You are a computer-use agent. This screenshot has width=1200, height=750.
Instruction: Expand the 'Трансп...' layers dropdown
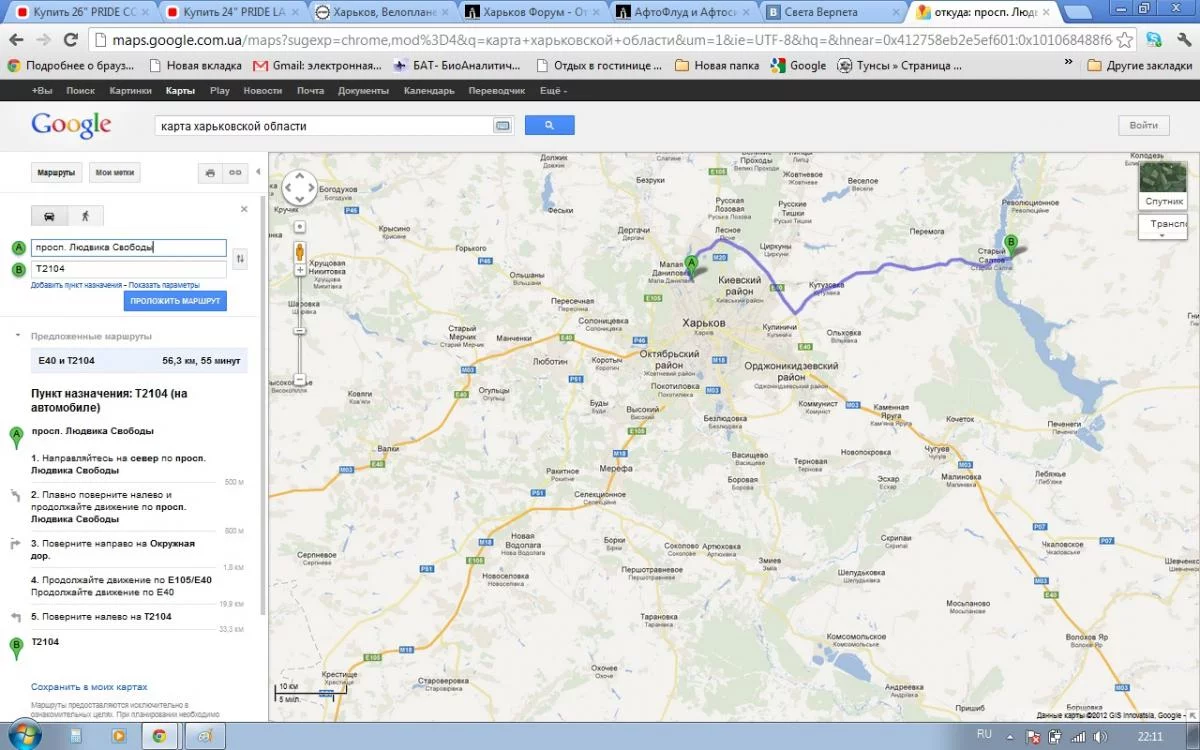click(x=1163, y=227)
